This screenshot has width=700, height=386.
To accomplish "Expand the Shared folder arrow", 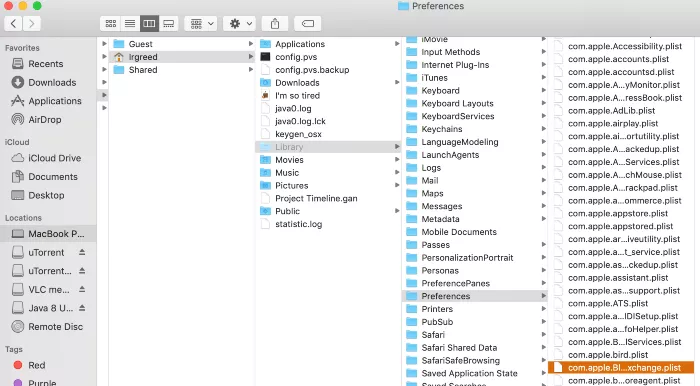I will (250, 70).
